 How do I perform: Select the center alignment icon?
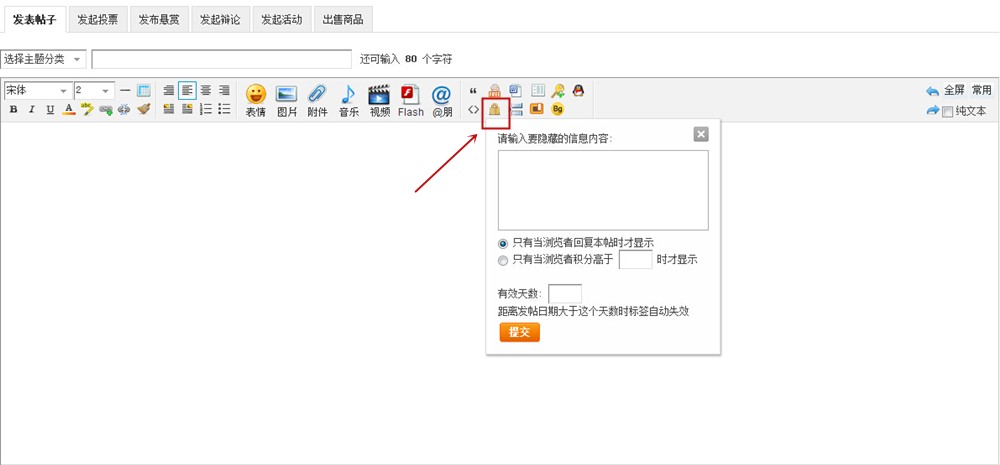[x=205, y=91]
